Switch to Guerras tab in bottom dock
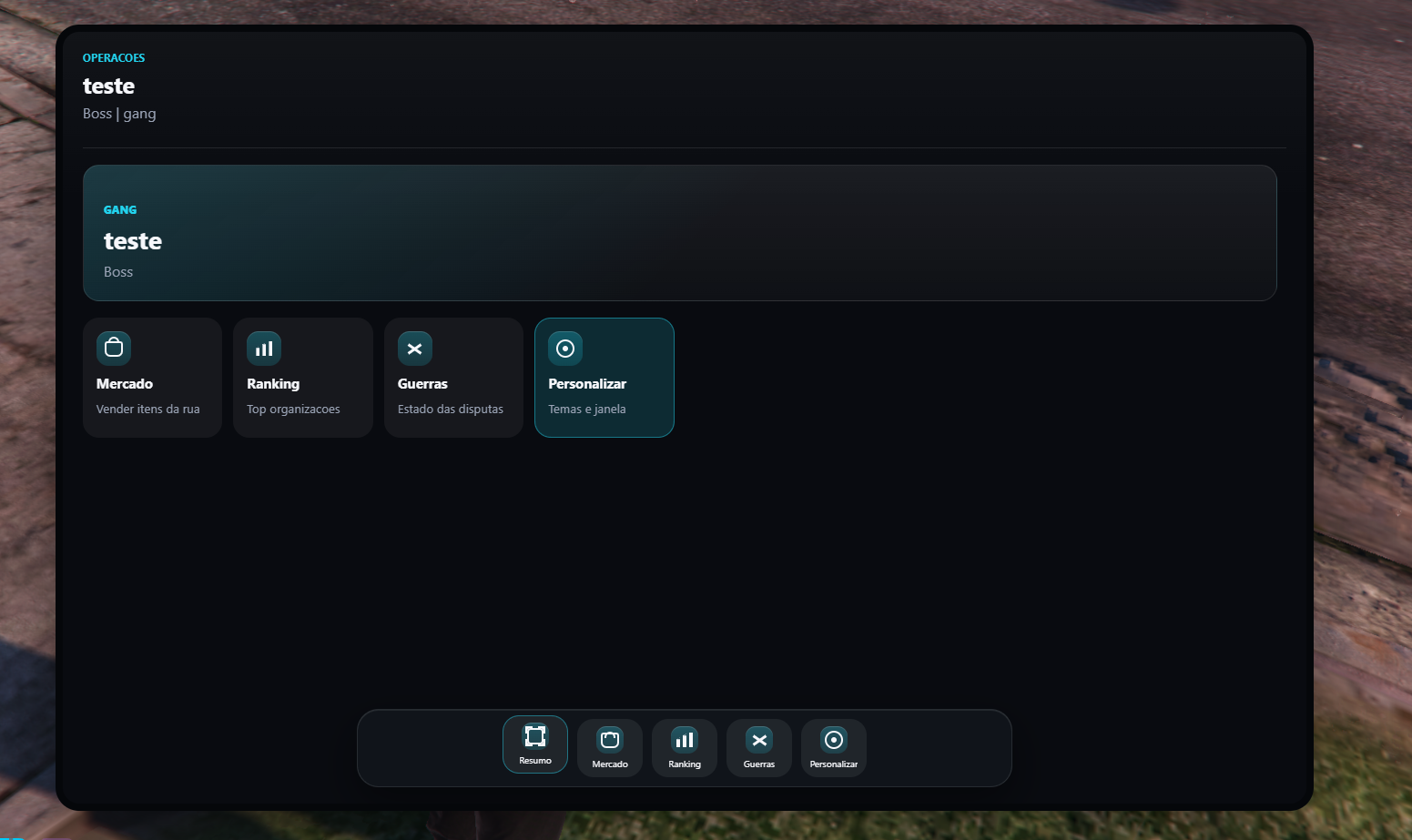This screenshot has height=840, width=1412. point(759,748)
